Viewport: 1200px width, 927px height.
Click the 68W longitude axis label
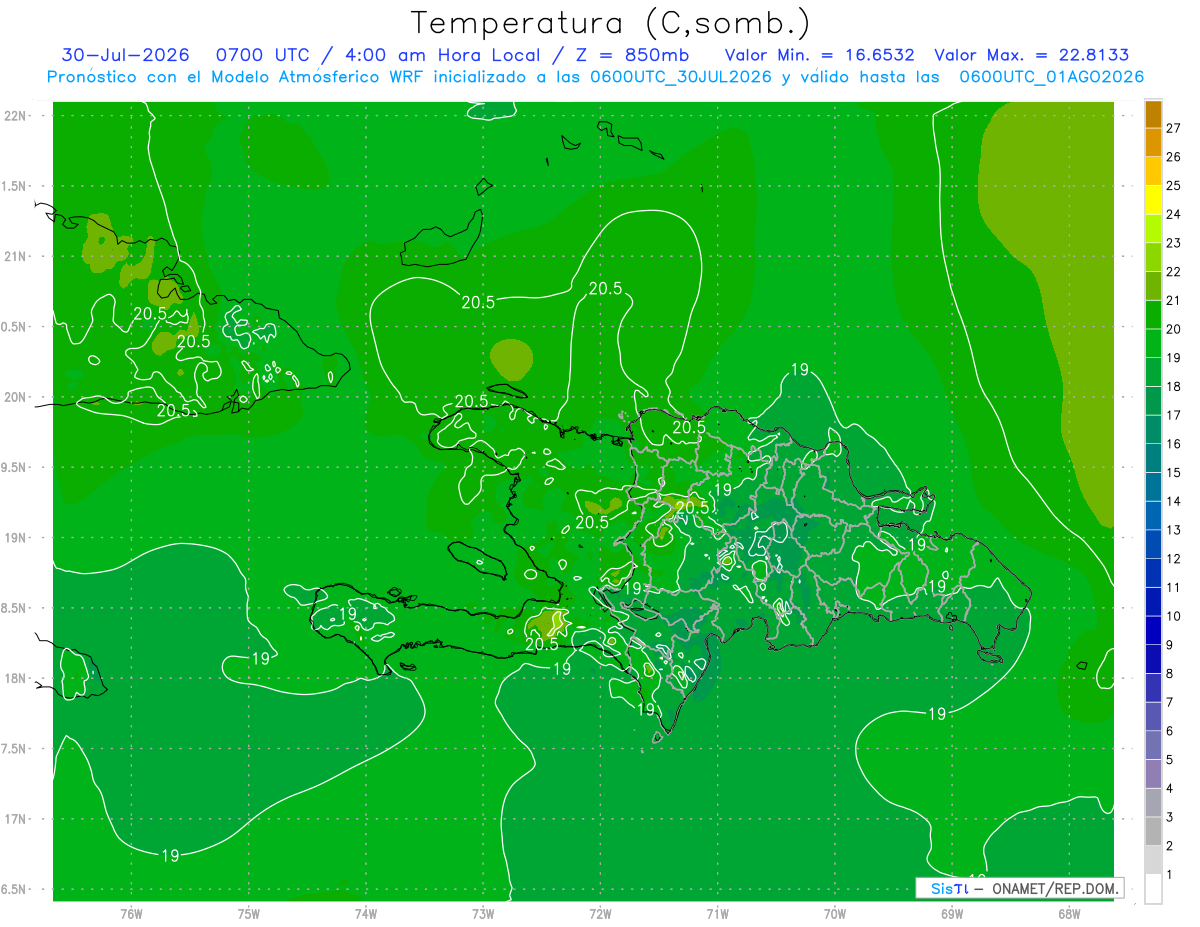point(1069,913)
